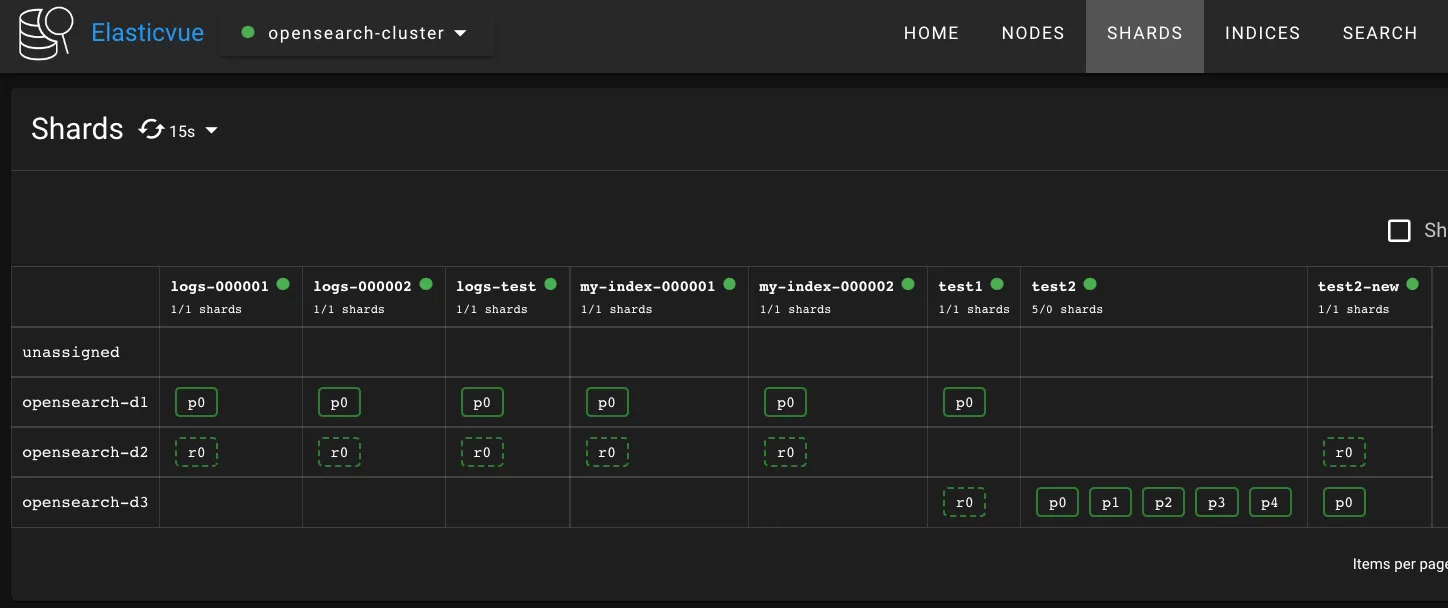Select p0 shard of test1
The image size is (1448, 608).
click(x=964, y=403)
